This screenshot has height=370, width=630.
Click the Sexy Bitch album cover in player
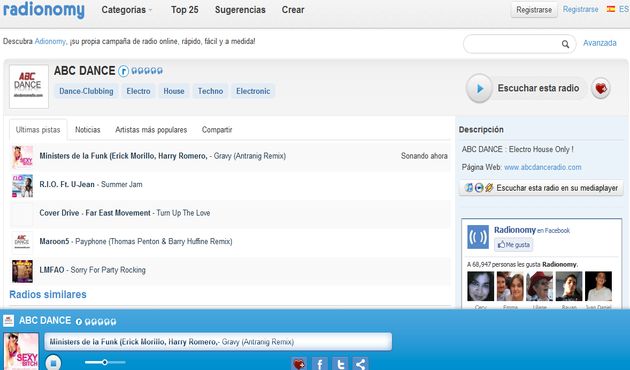21,352
